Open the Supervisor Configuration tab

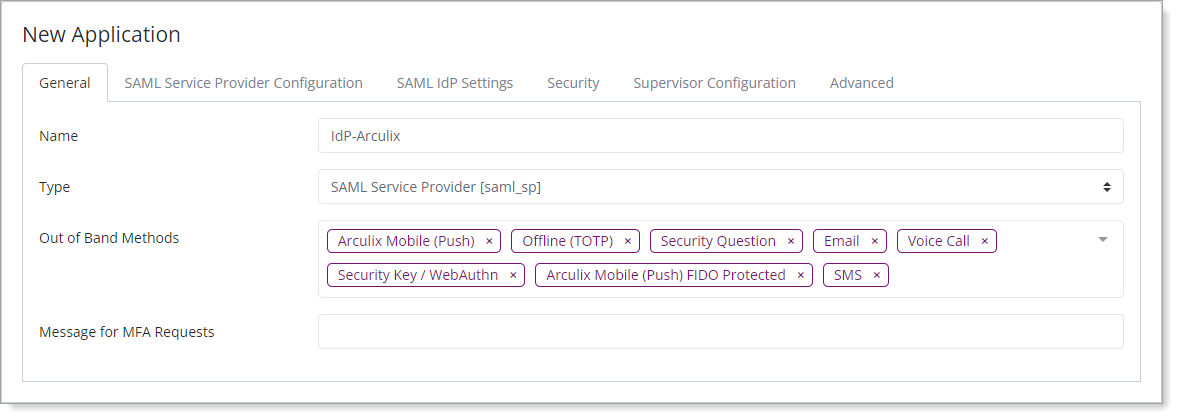click(x=714, y=83)
